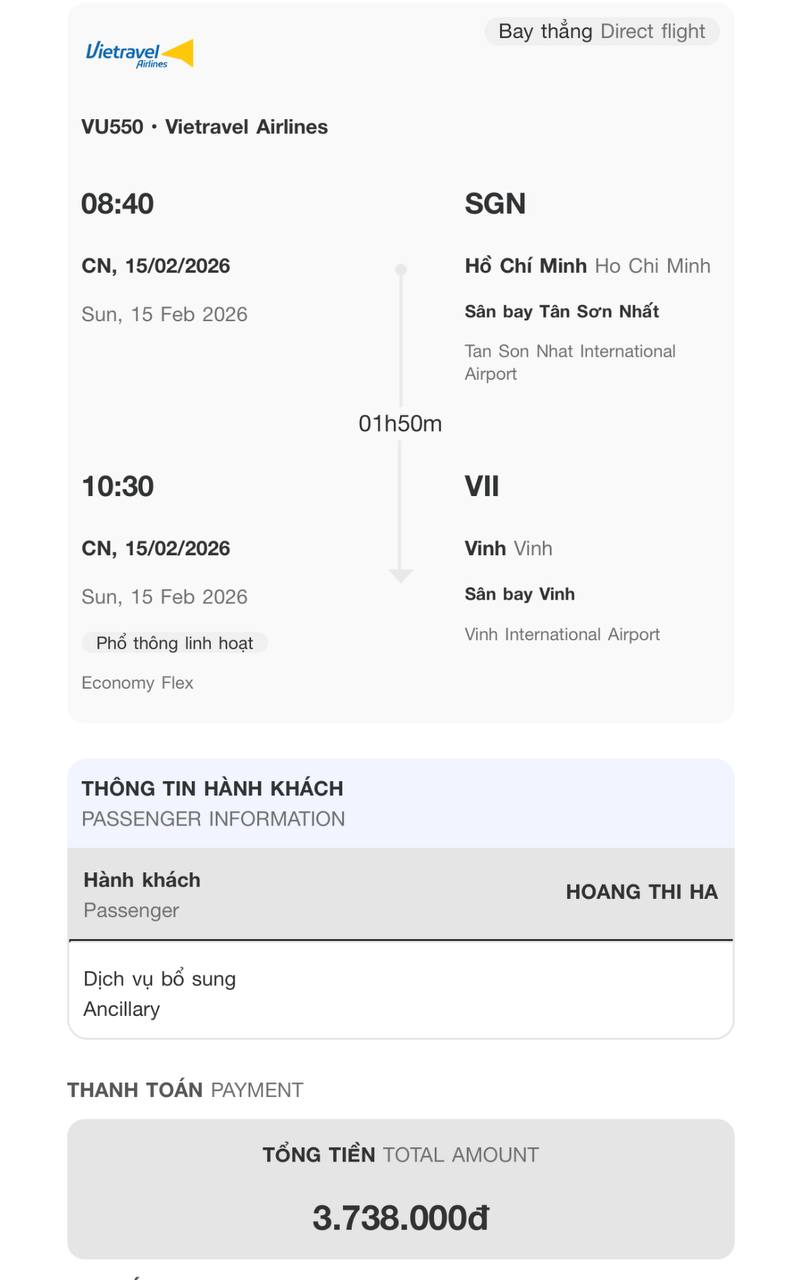Click the route start dot marker

pyautogui.click(x=401, y=269)
